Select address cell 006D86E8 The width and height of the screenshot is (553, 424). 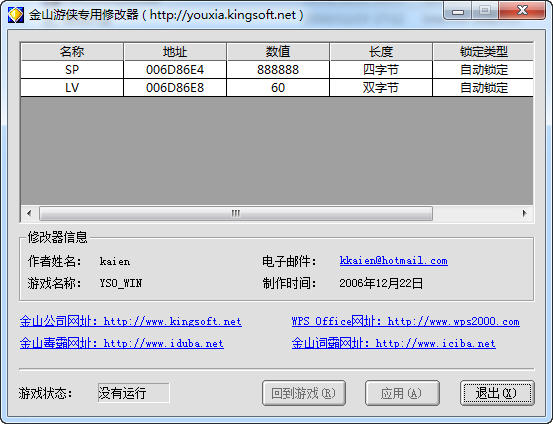175,87
